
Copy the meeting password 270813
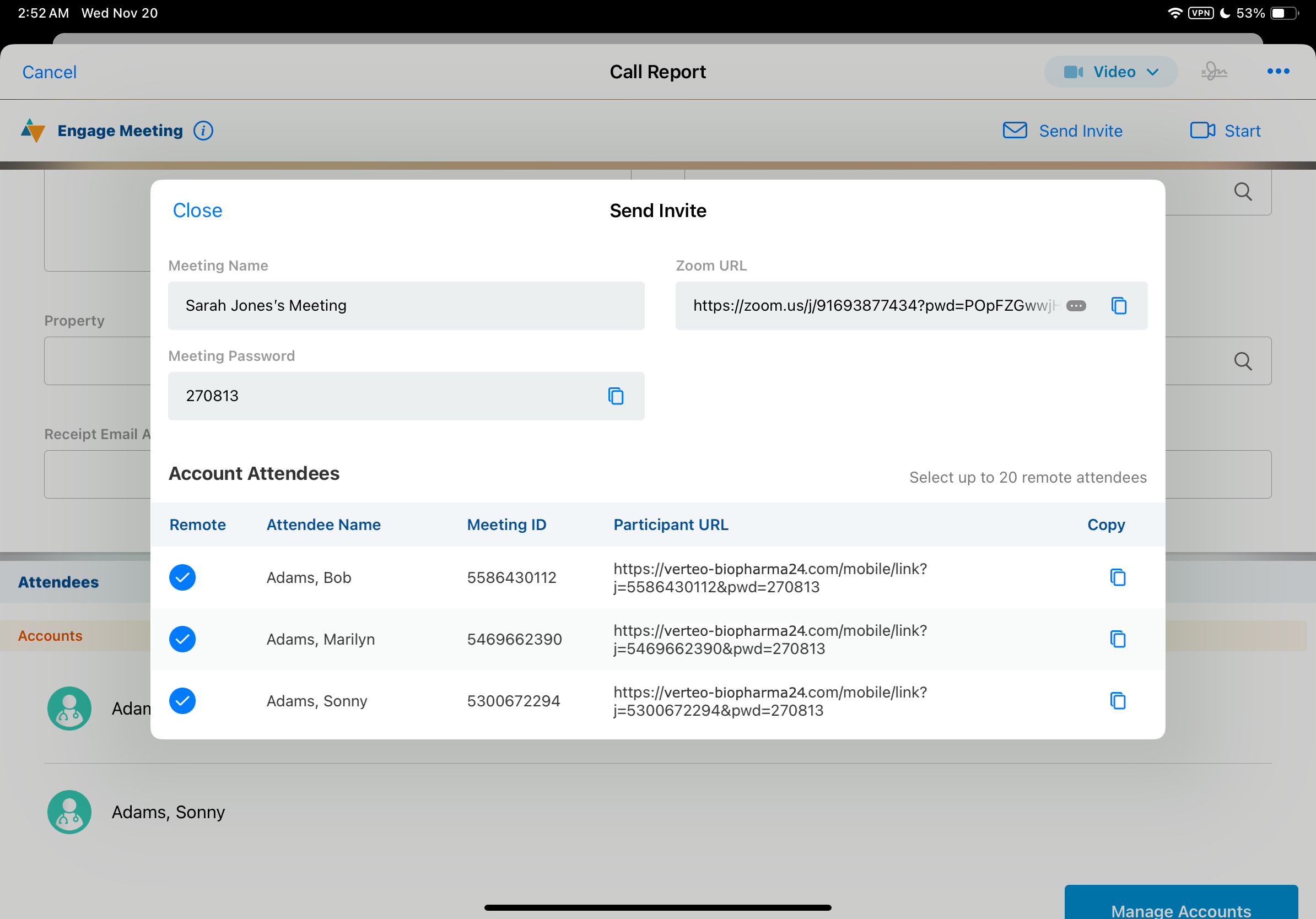(x=616, y=396)
